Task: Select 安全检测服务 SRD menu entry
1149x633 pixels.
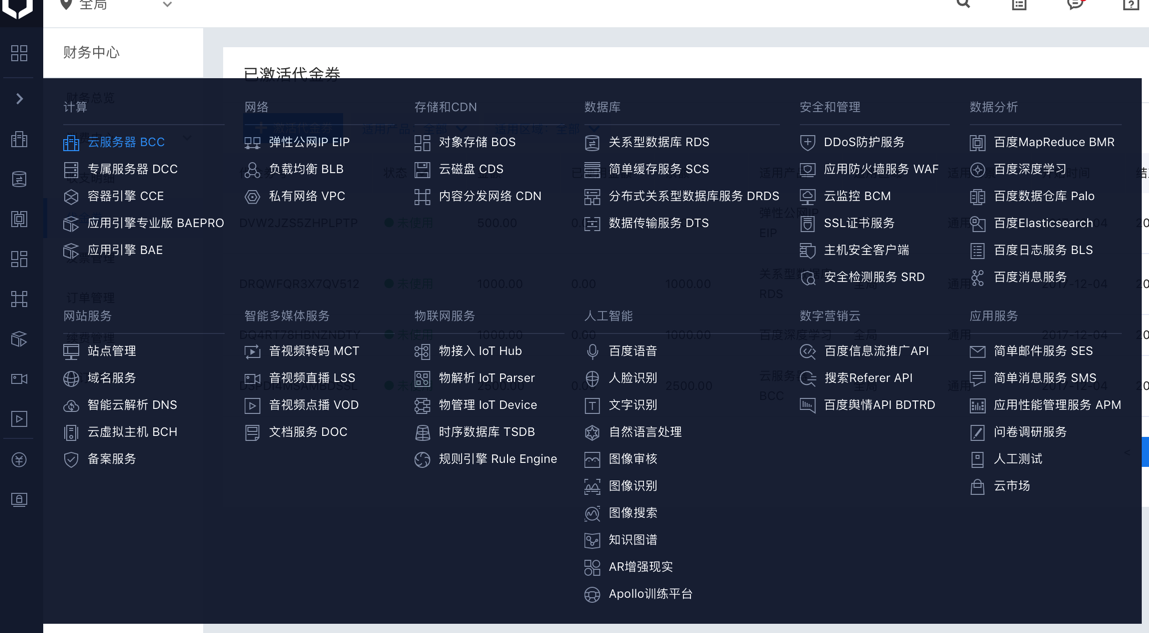Action: click(x=874, y=277)
